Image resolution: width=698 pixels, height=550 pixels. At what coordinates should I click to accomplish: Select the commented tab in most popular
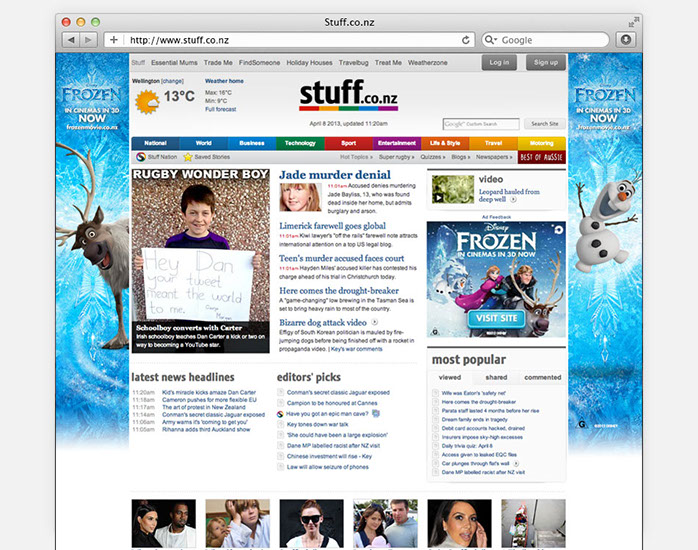(x=542, y=377)
